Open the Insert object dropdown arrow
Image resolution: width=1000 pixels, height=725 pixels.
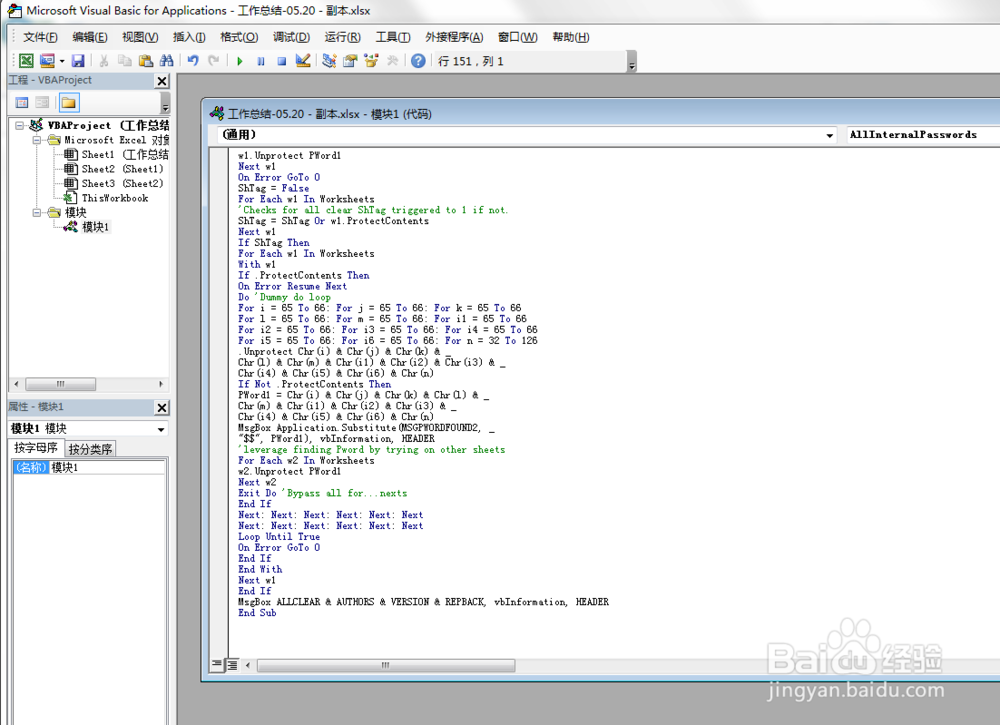[x=62, y=61]
